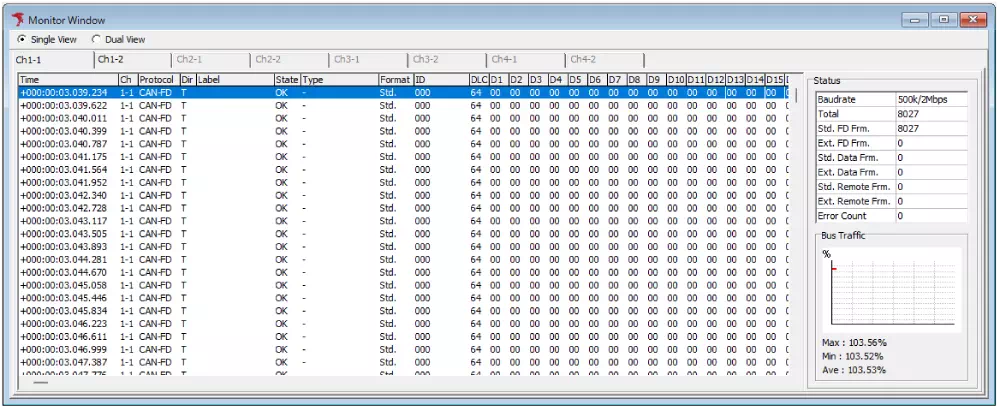Click the Baudrate value 500k/2Mbps cell
Image resolution: width=1000 pixels, height=409 pixels.
pyautogui.click(x=929, y=100)
